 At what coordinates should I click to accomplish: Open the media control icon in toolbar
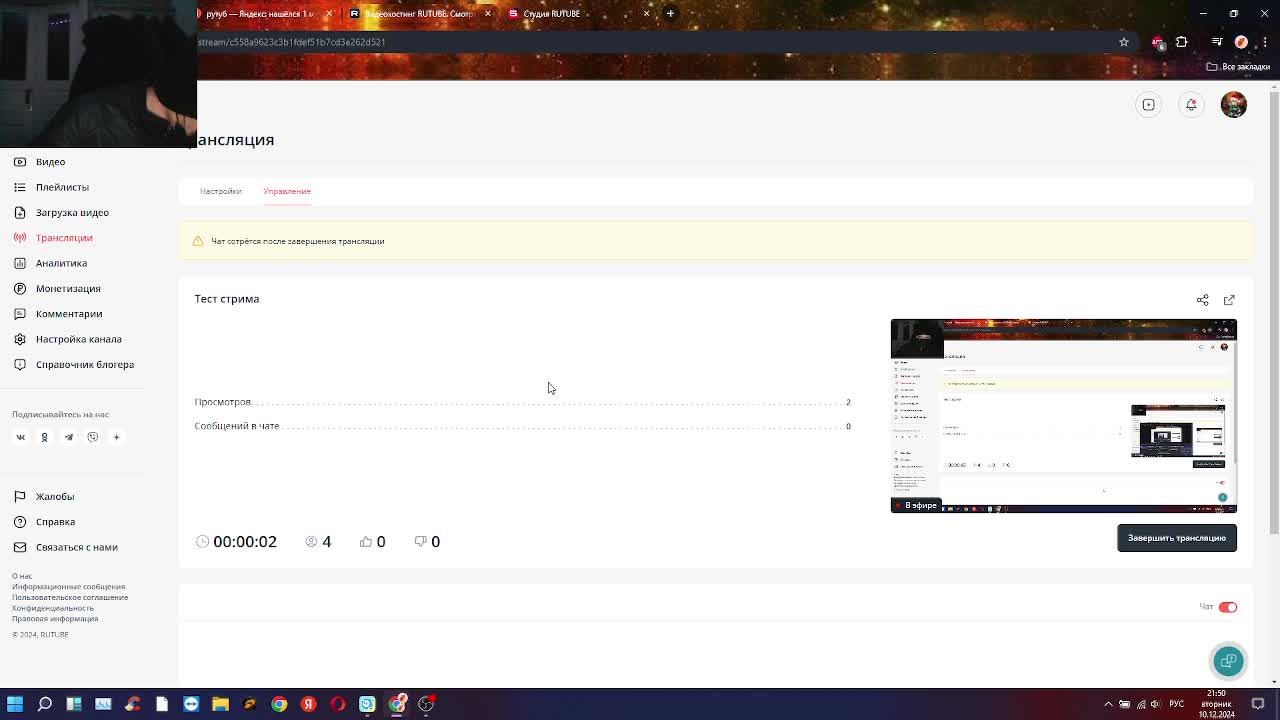pos(1216,42)
